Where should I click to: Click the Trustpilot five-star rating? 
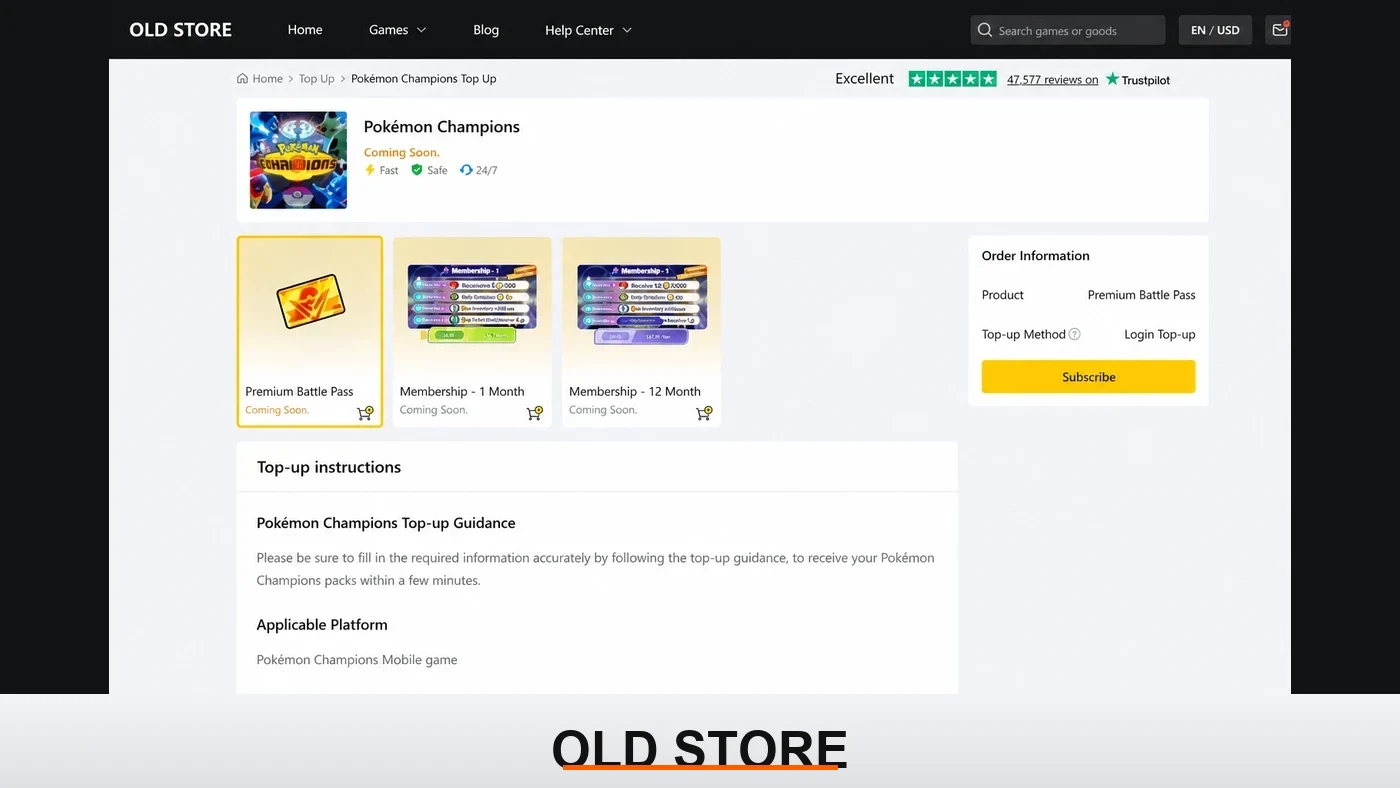[952, 79]
